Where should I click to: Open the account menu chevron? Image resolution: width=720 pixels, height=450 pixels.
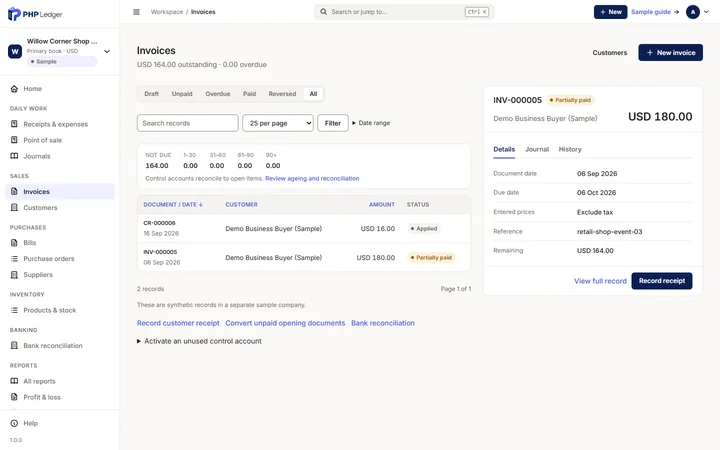[x=706, y=12]
